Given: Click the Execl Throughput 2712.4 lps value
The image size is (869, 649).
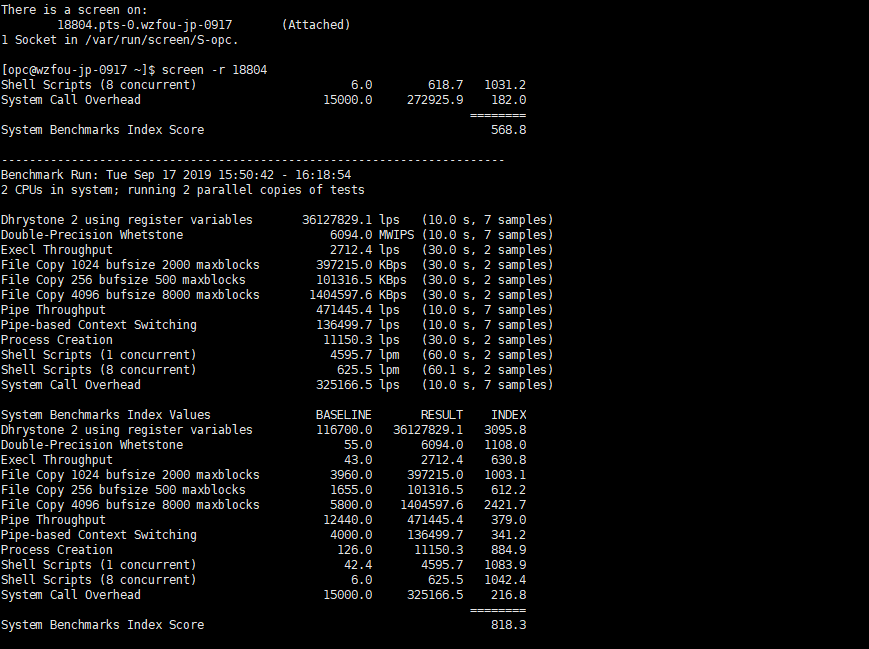Looking at the screenshot, I should [x=365, y=249].
